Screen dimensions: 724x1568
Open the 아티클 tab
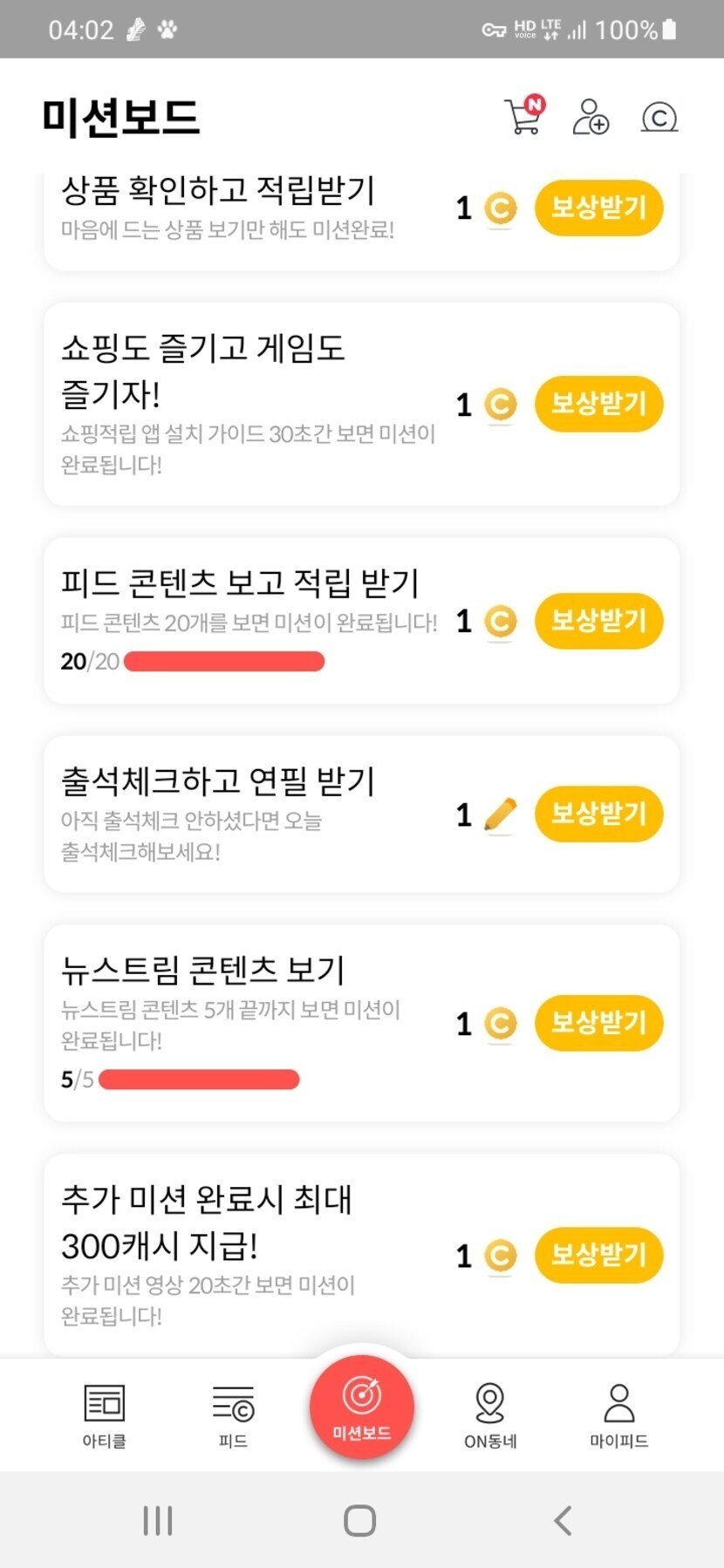coord(104,1415)
